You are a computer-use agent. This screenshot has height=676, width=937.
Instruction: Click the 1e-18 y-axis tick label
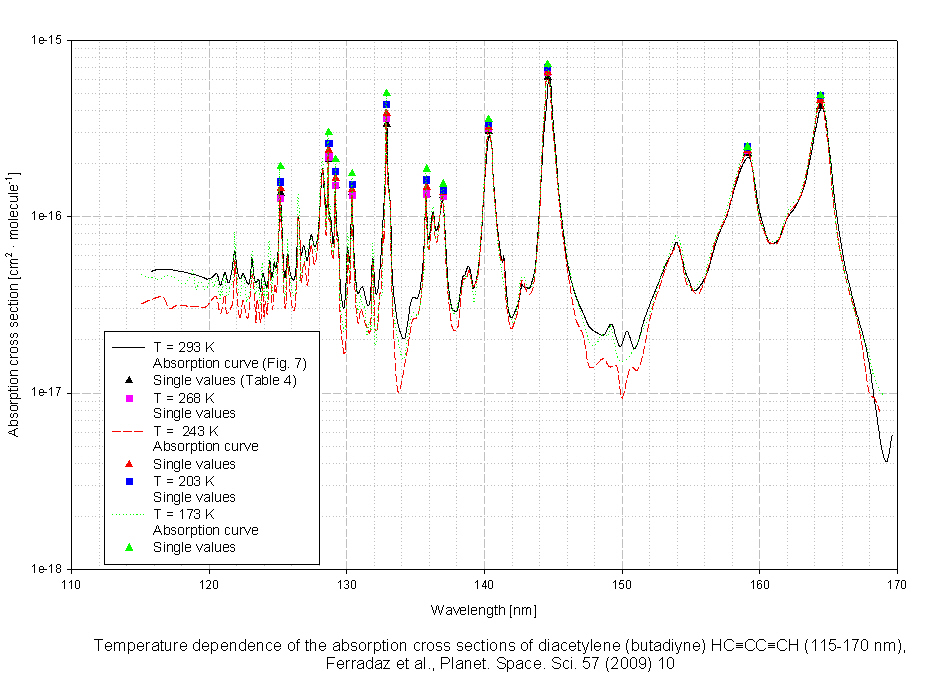(x=46, y=569)
